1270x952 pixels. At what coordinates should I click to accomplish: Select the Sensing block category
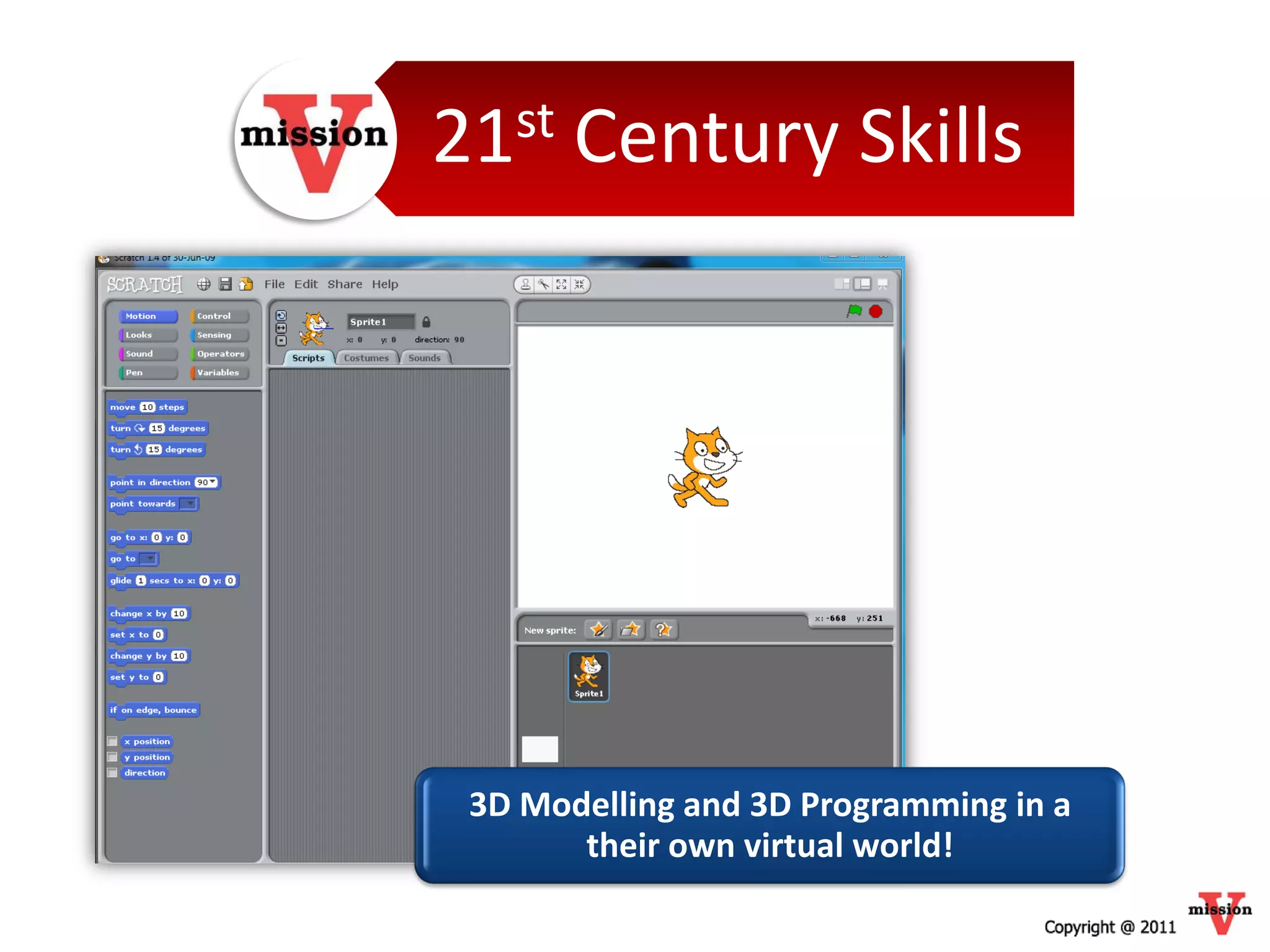[x=220, y=335]
